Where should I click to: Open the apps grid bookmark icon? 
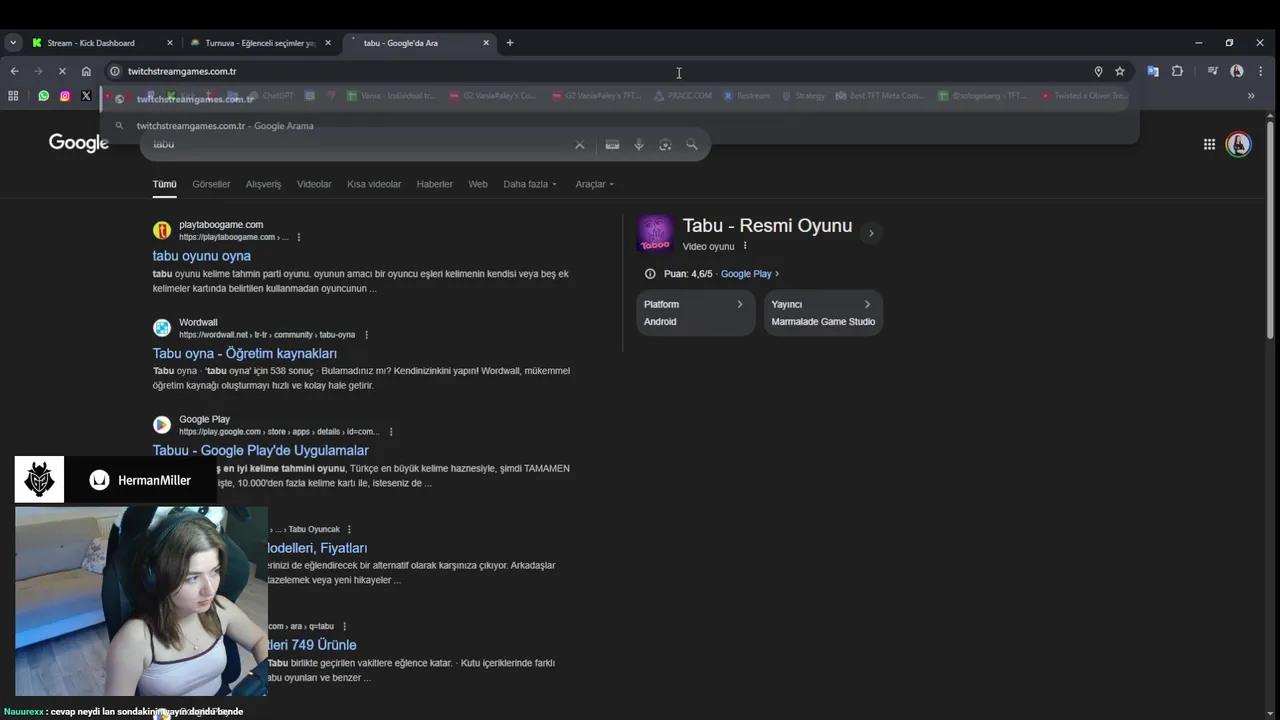point(13,96)
